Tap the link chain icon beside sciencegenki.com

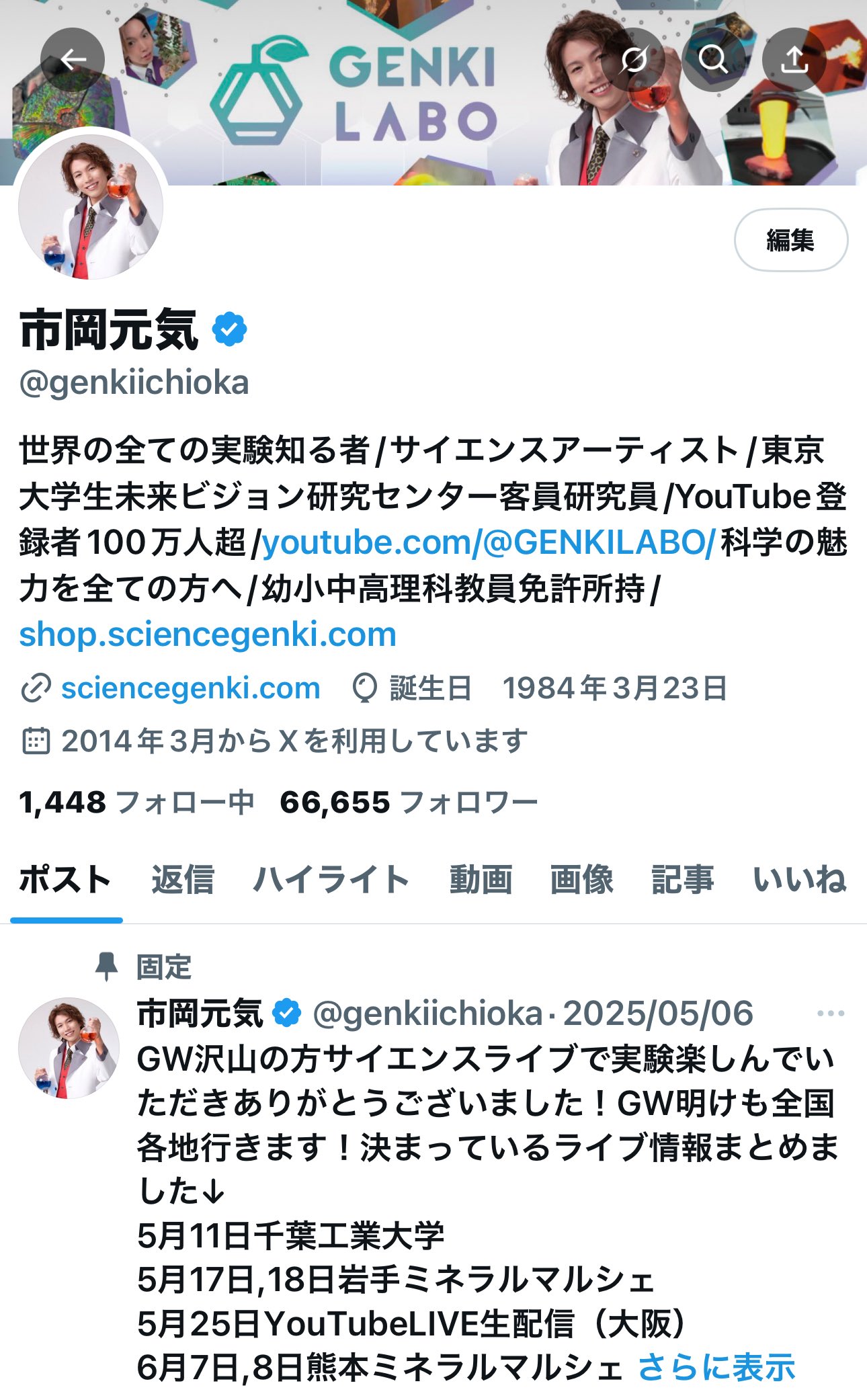[x=36, y=689]
